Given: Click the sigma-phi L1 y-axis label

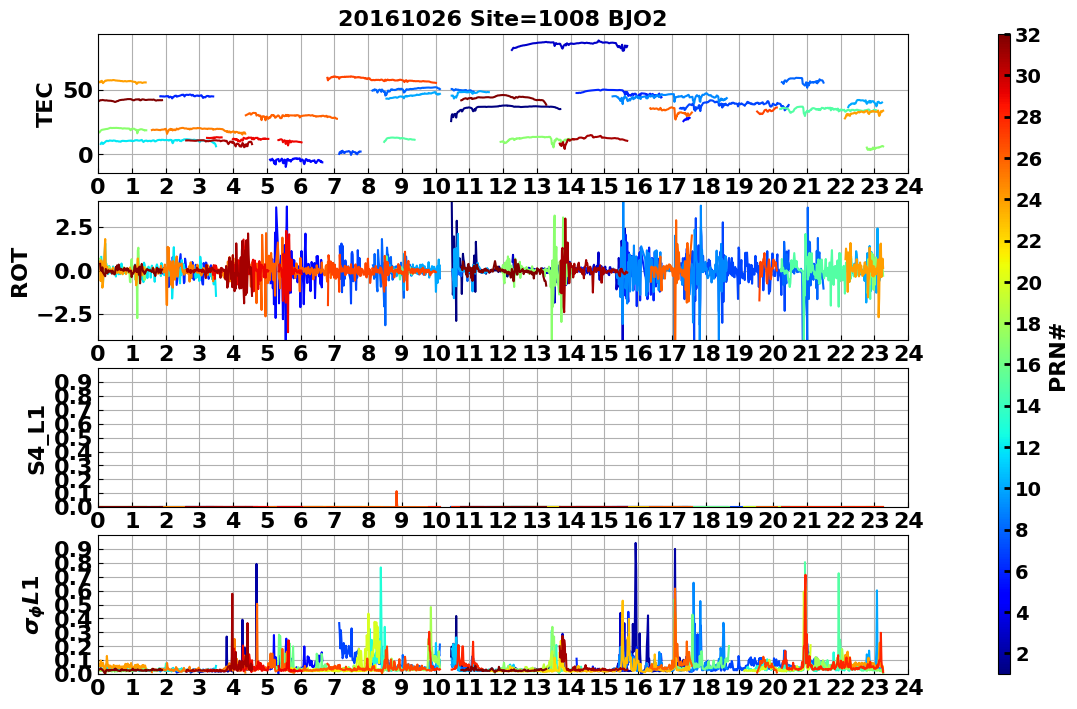Looking at the screenshot, I should point(32,605).
